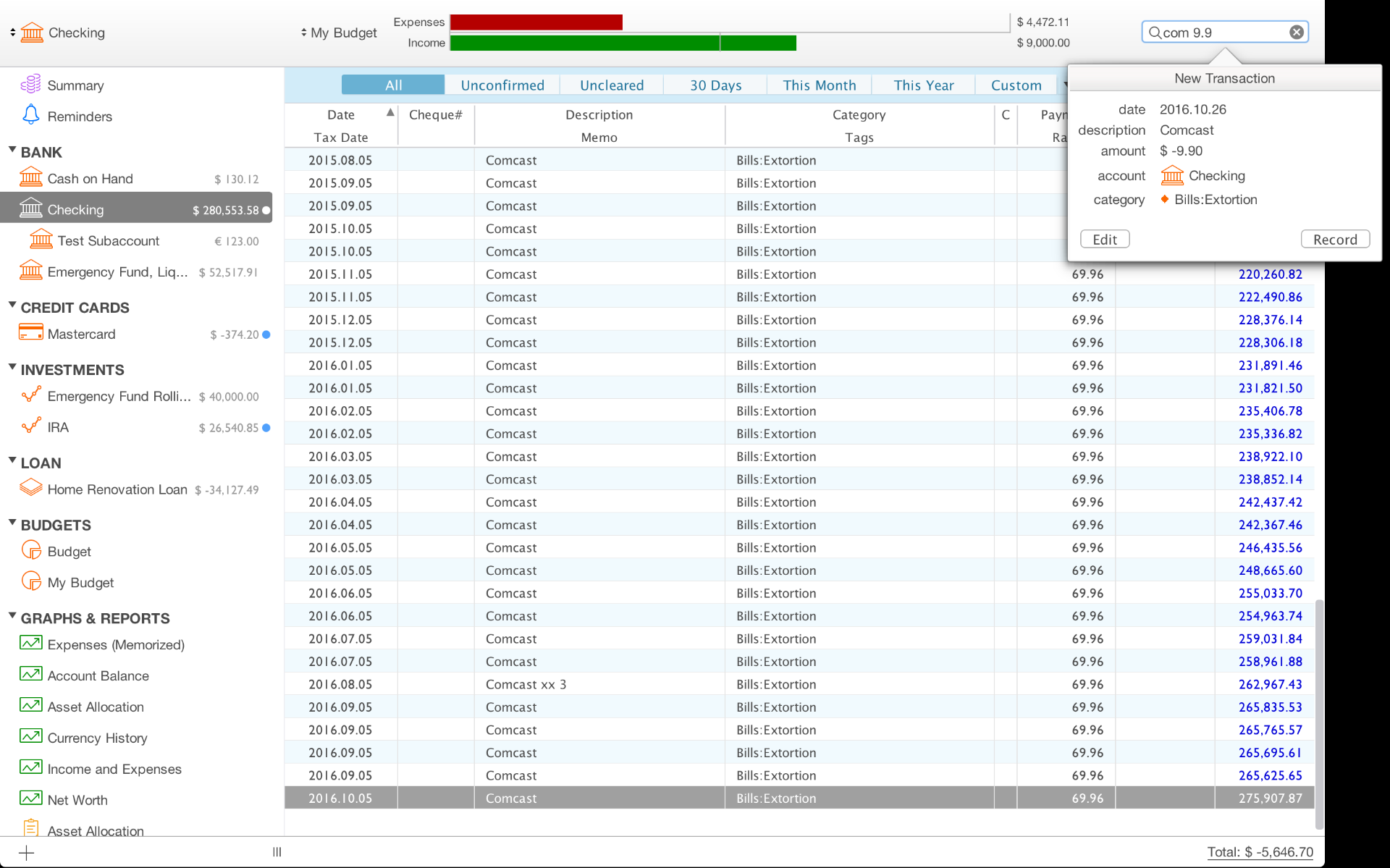Select the 2016.08.05 Comcast xx 3 row
Image resolution: width=1390 pixels, height=868 pixels.
(799, 684)
